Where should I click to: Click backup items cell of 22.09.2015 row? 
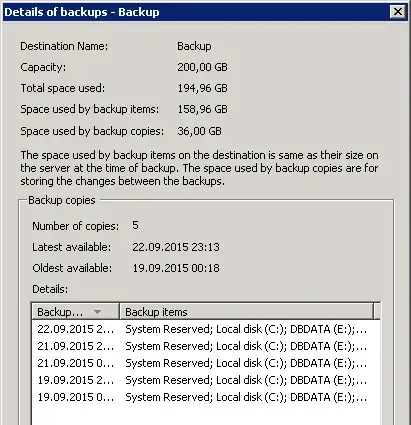(246, 329)
